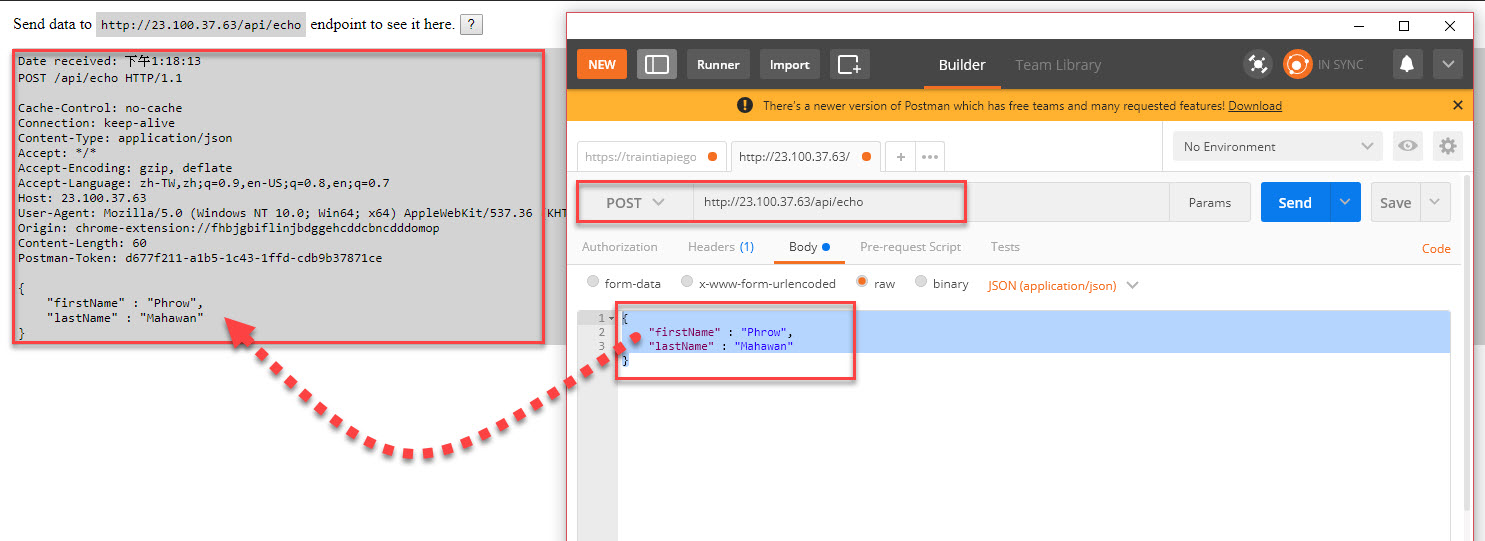
Task: Expand the Save dropdown arrow
Action: pyautogui.click(x=1434, y=202)
